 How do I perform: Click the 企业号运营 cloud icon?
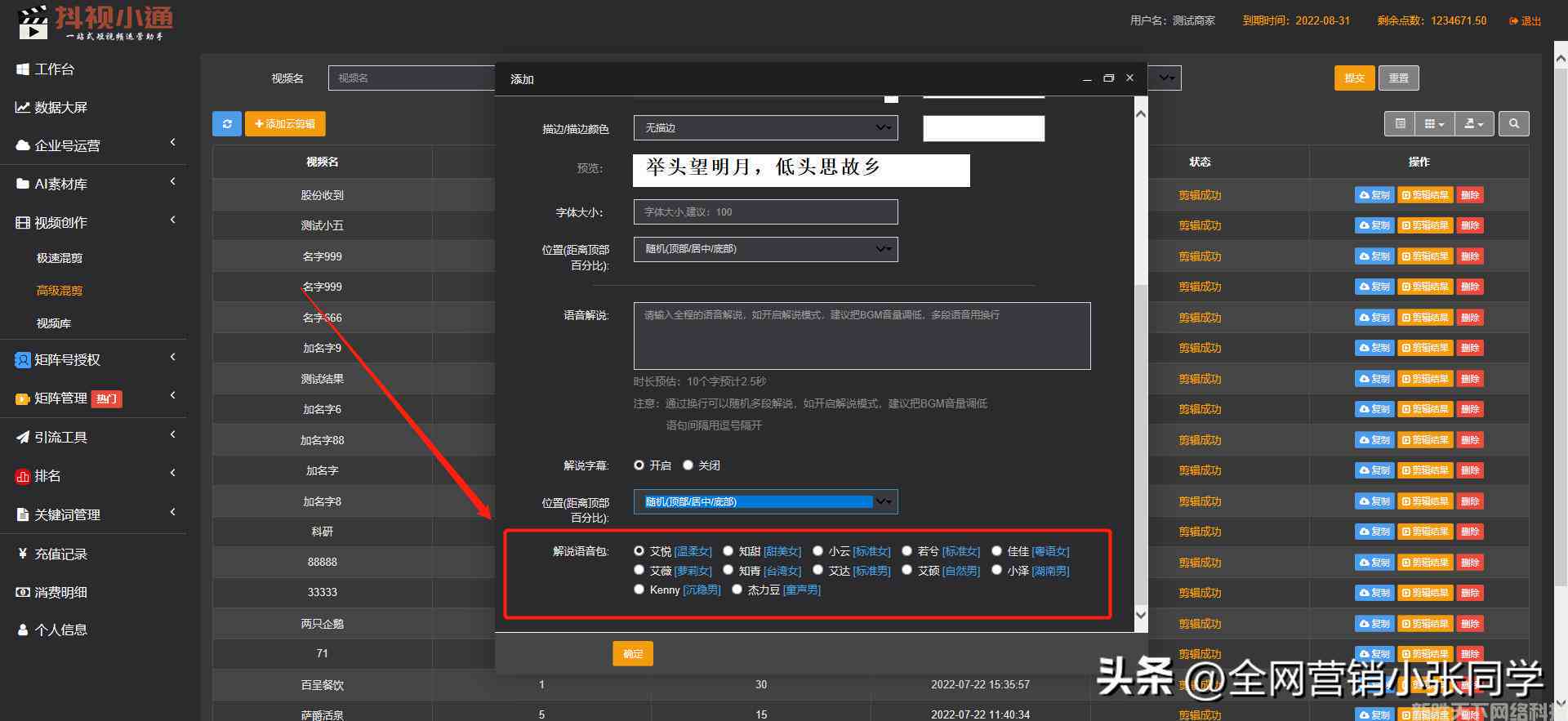tap(23, 146)
